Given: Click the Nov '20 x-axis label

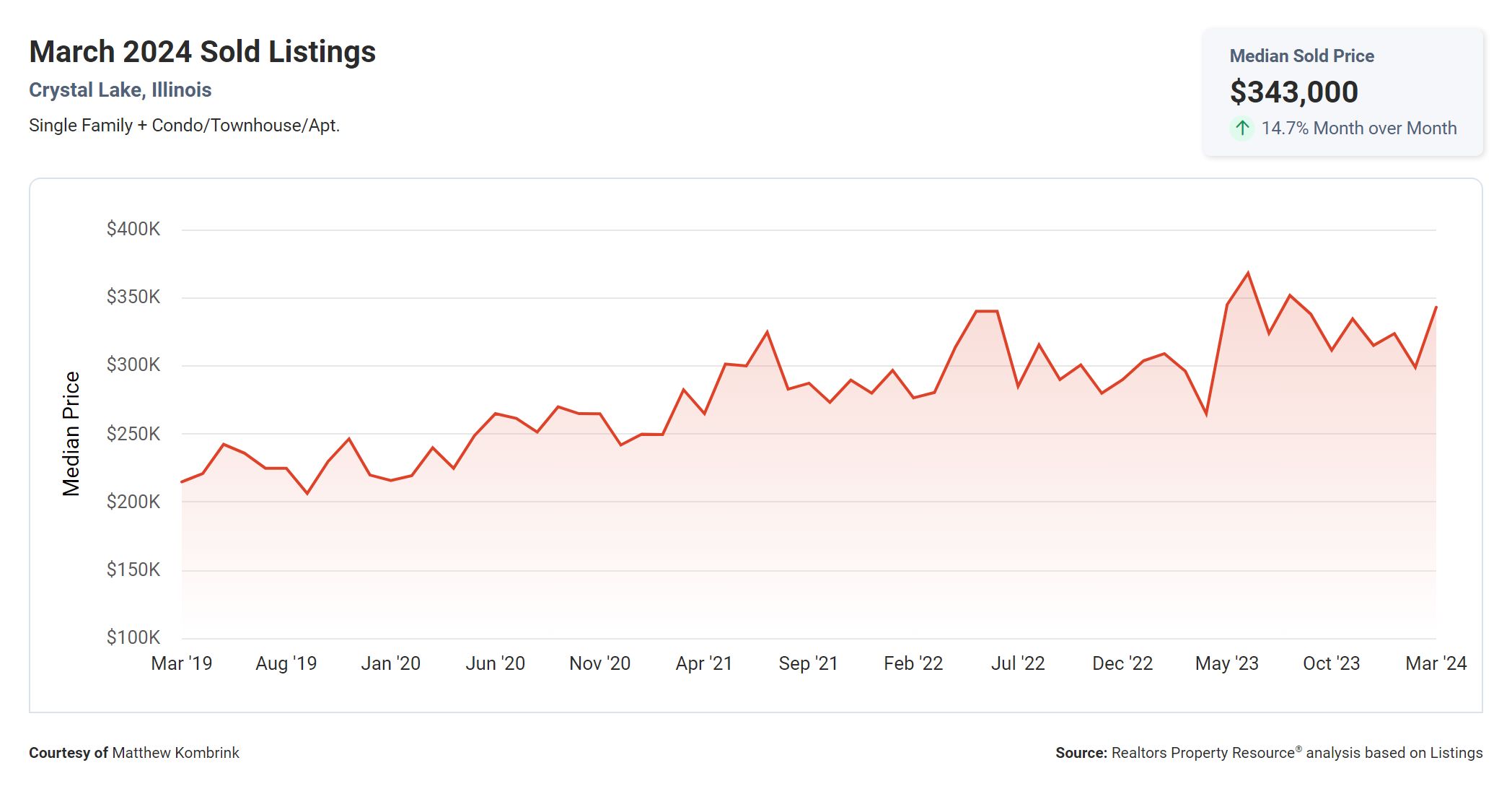Looking at the screenshot, I should 599,663.
